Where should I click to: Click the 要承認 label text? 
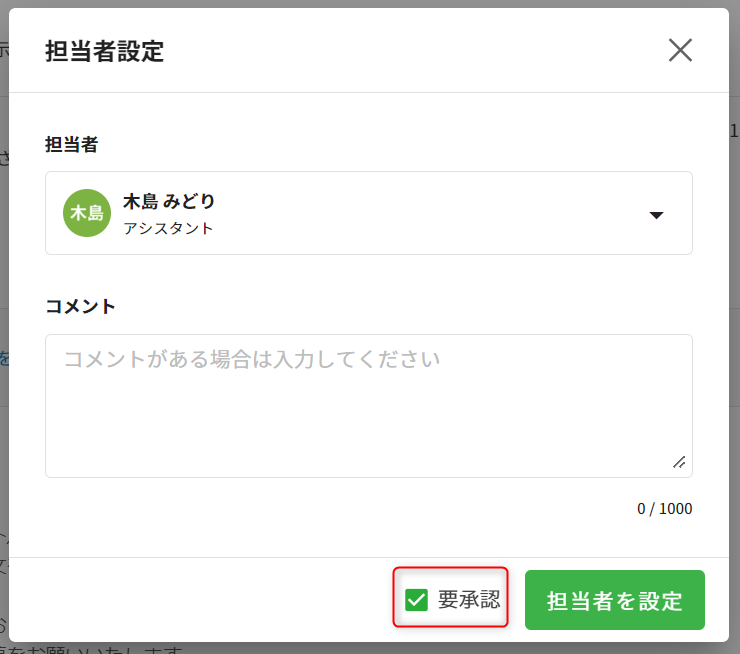[x=468, y=600]
